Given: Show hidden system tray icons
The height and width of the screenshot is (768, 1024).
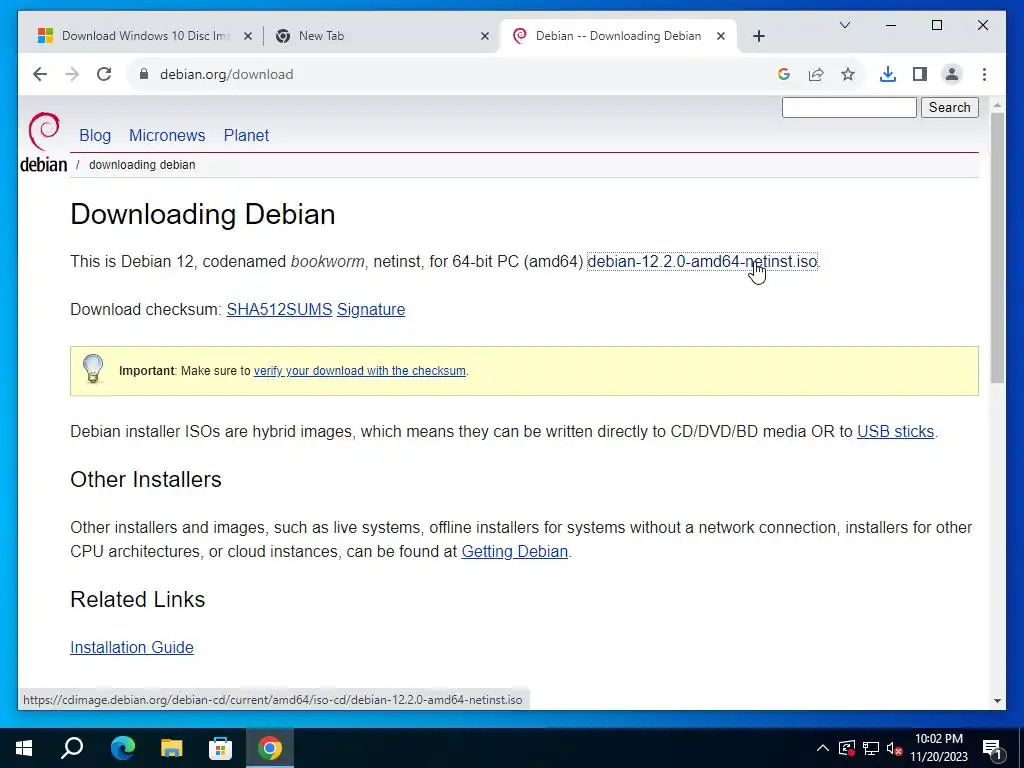Looking at the screenshot, I should 823,748.
